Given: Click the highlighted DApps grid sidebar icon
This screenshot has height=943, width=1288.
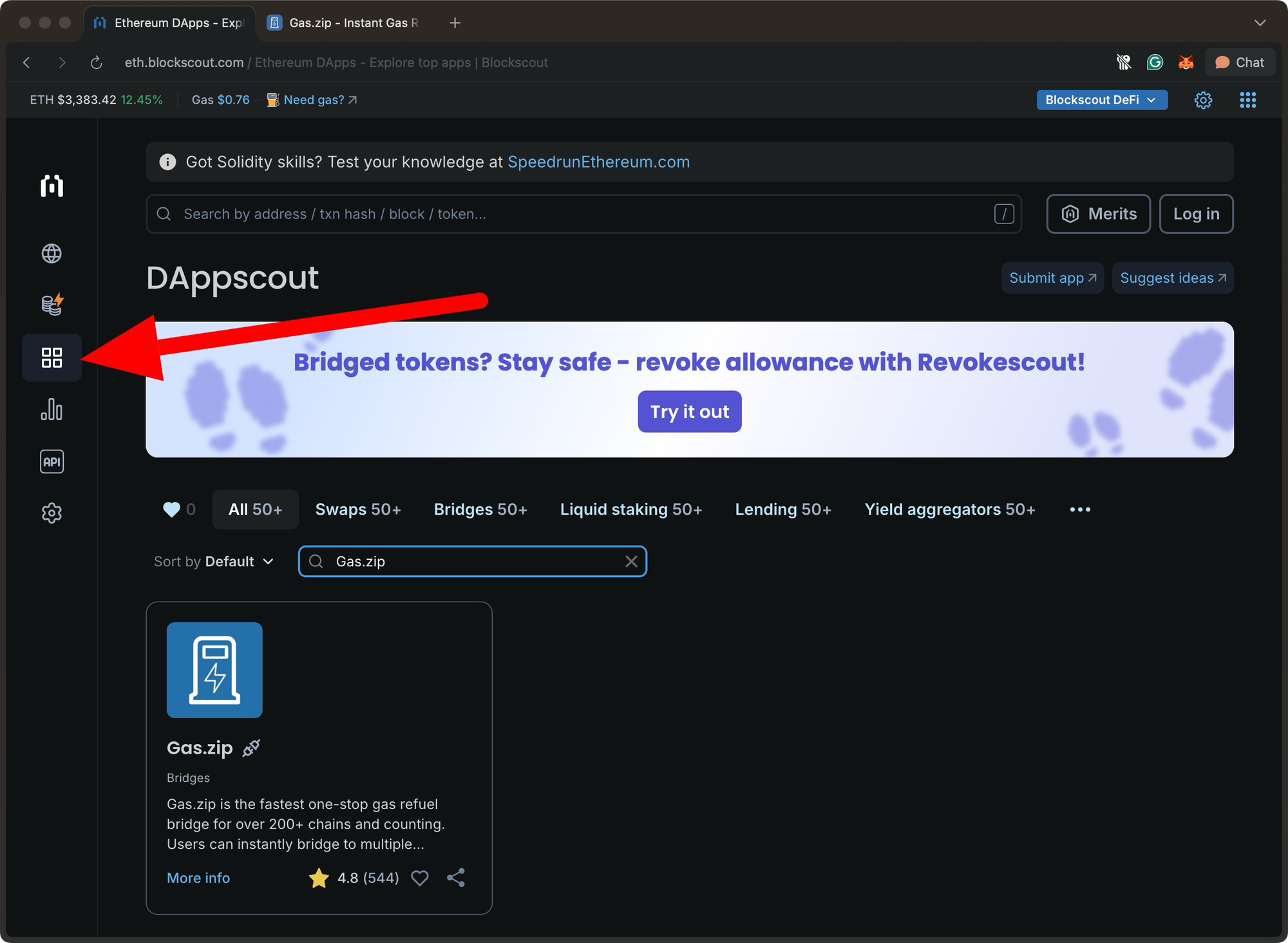Looking at the screenshot, I should pyautogui.click(x=52, y=357).
